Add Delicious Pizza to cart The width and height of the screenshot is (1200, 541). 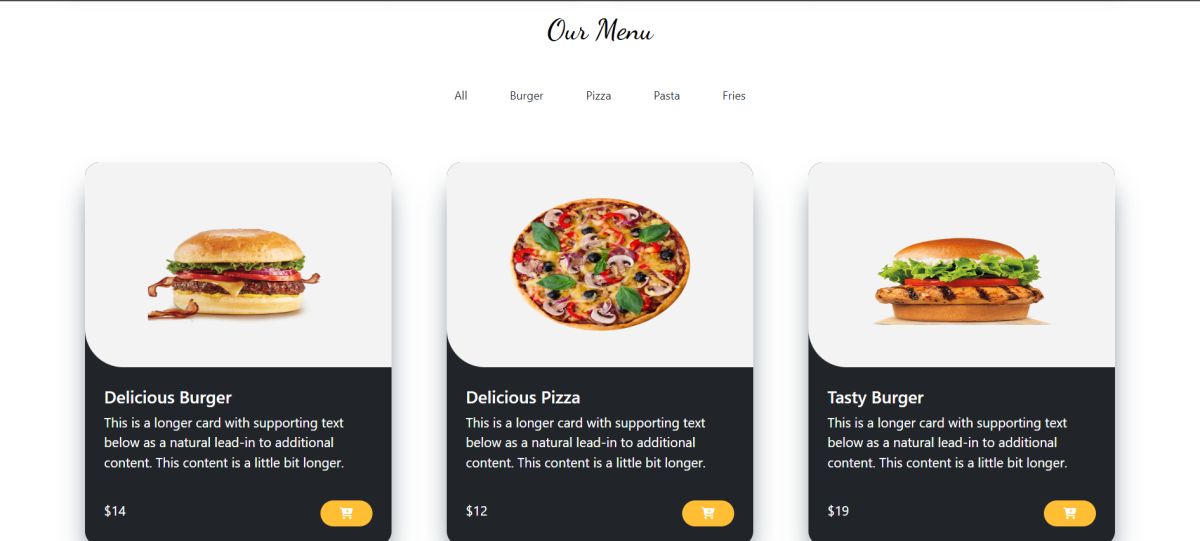708,513
